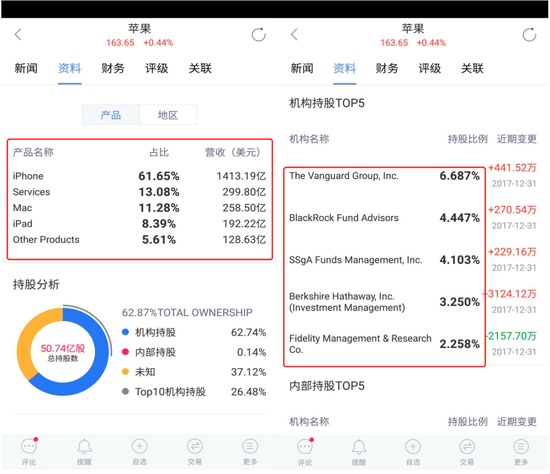Add to 自选 watchlist on right screen
Image resolution: width=550 pixels, height=474 pixels.
pyautogui.click(x=413, y=452)
